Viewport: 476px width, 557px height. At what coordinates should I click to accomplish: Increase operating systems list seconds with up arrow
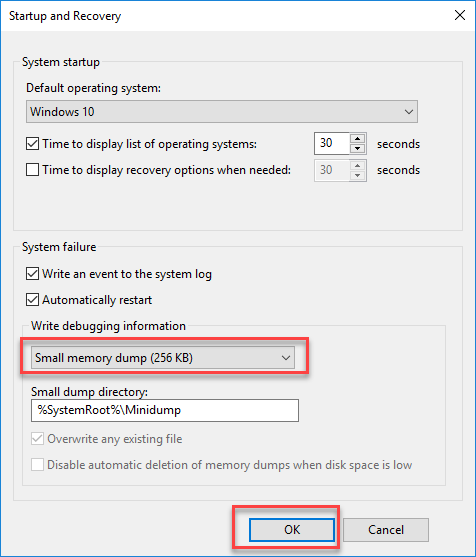[357, 139]
